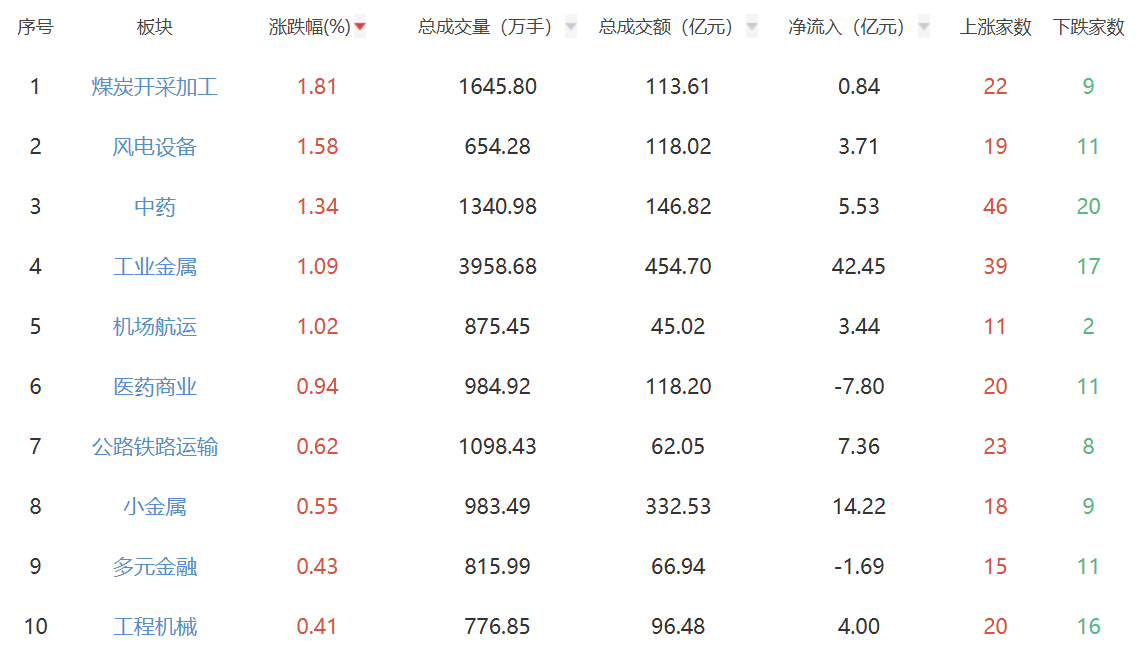This screenshot has height=659, width=1139.
Task: Sort table by 涨跌幅(%) column header
Action: coord(310,26)
